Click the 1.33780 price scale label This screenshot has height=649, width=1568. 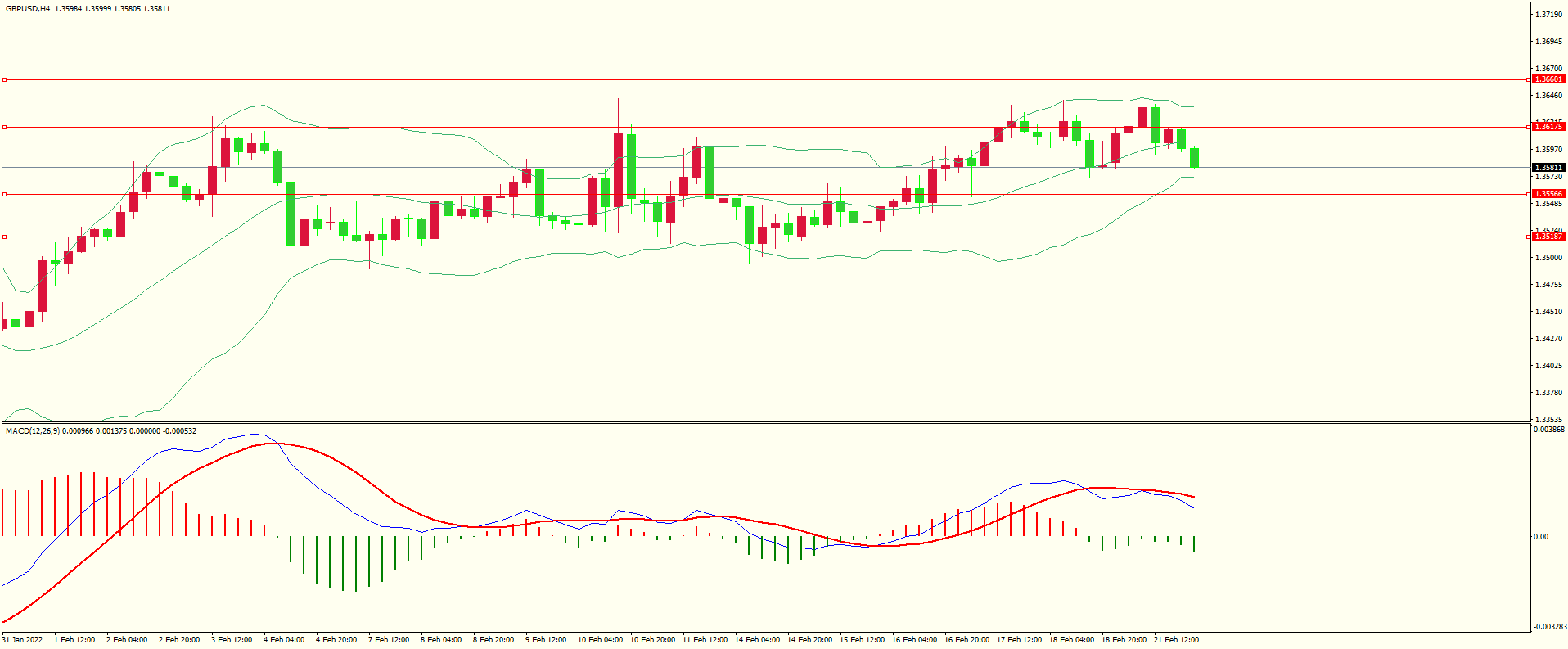[x=1548, y=393]
